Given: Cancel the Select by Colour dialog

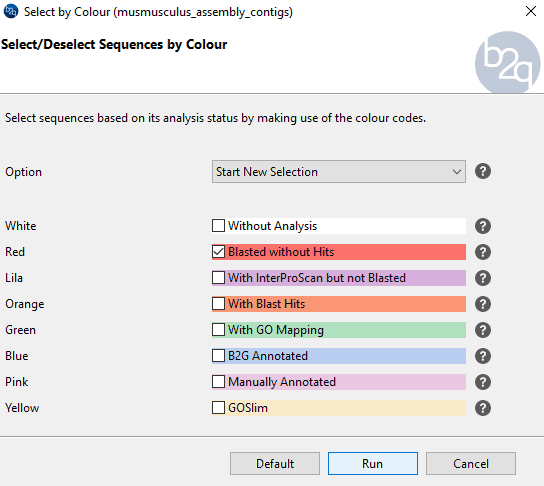Looking at the screenshot, I should (x=471, y=463).
